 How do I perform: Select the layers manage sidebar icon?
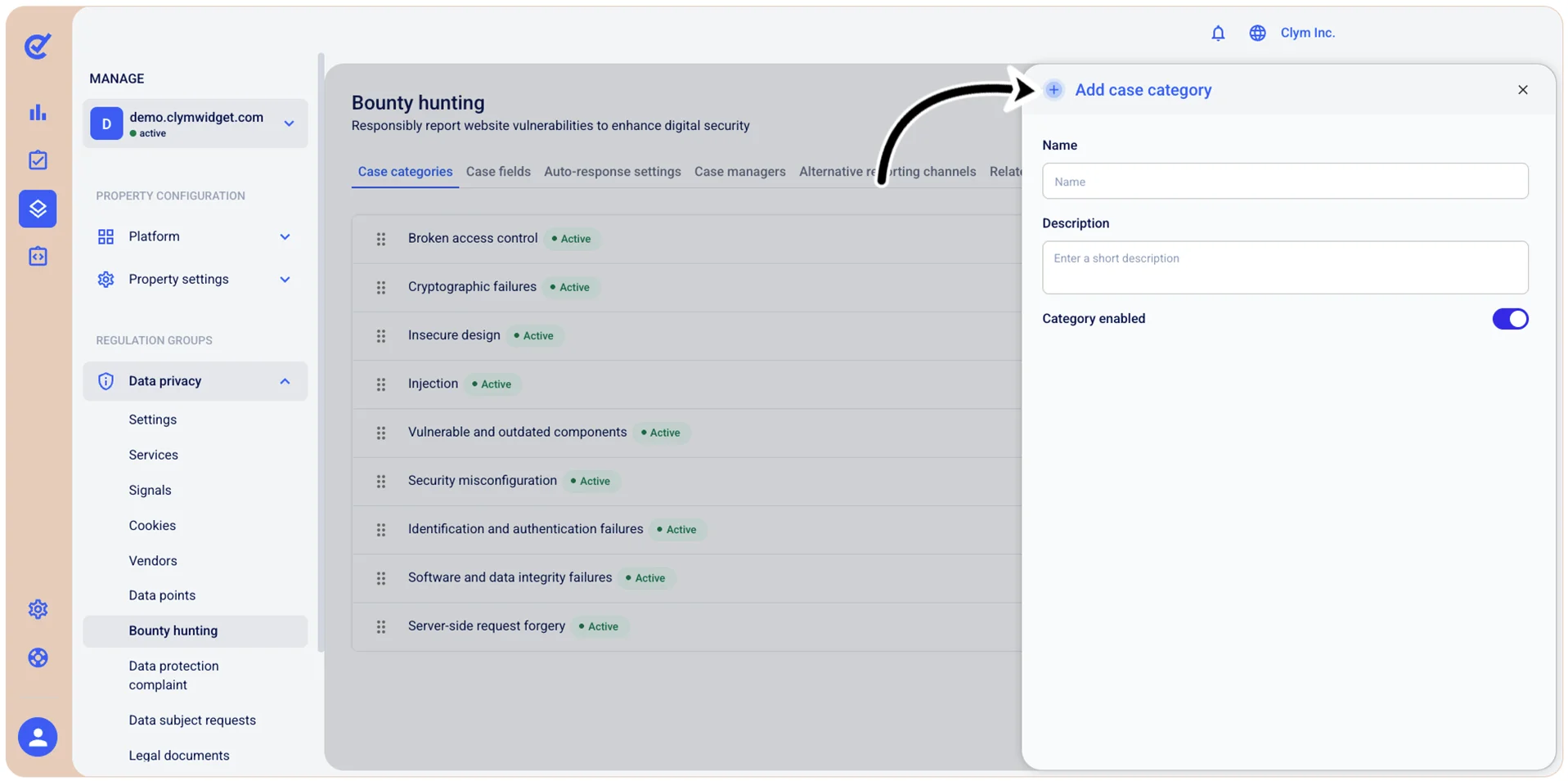point(38,209)
